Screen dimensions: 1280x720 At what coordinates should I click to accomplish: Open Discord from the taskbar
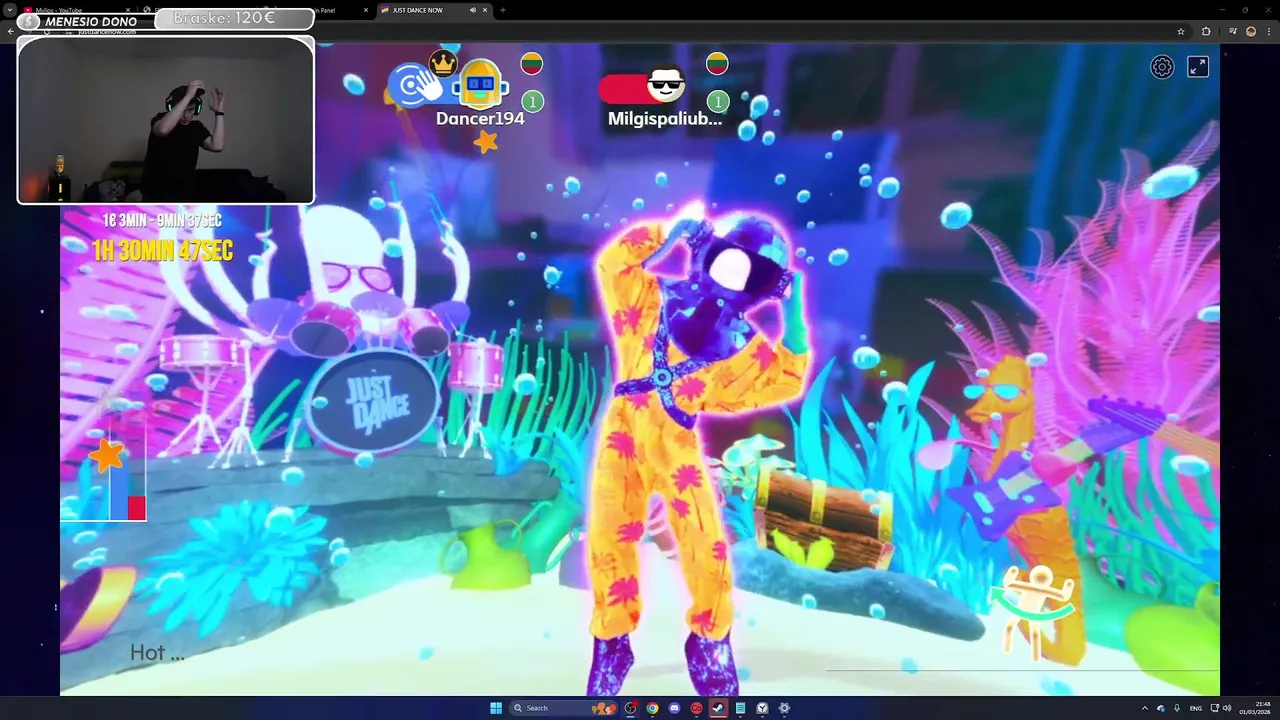pos(674,708)
